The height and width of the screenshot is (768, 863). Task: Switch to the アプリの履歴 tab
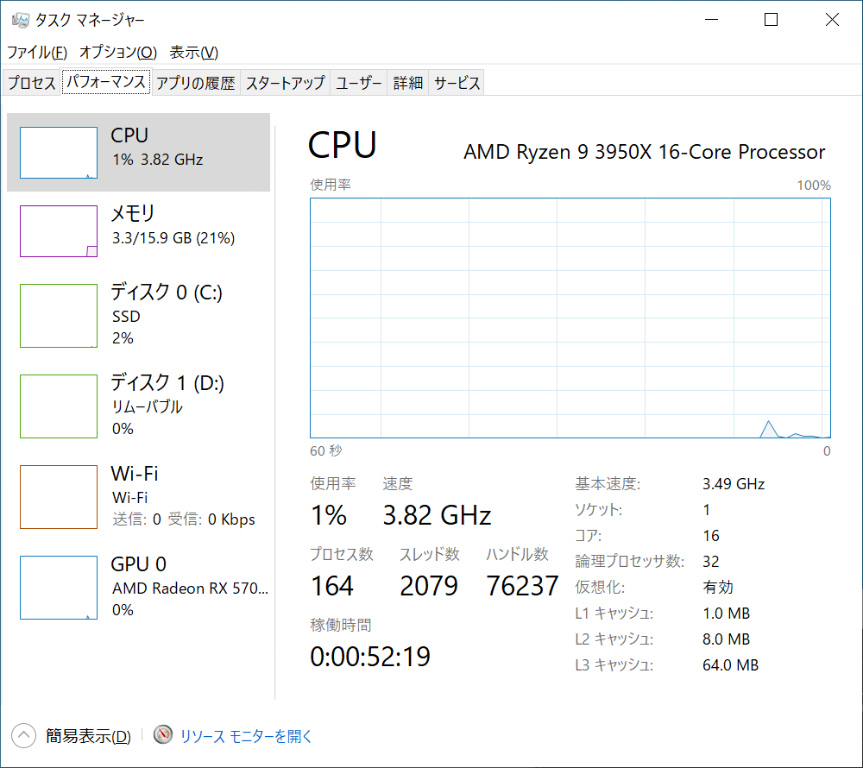(195, 84)
